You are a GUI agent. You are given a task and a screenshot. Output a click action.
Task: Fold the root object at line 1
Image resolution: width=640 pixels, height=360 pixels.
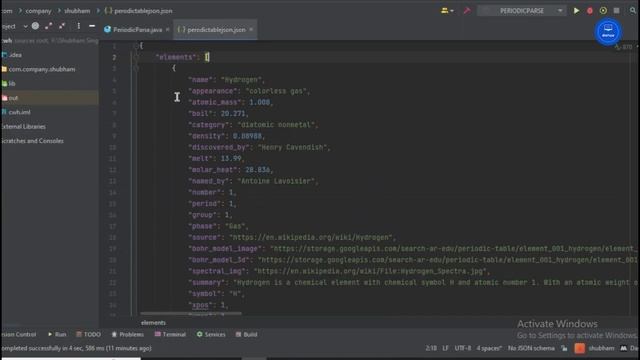pos(136,46)
